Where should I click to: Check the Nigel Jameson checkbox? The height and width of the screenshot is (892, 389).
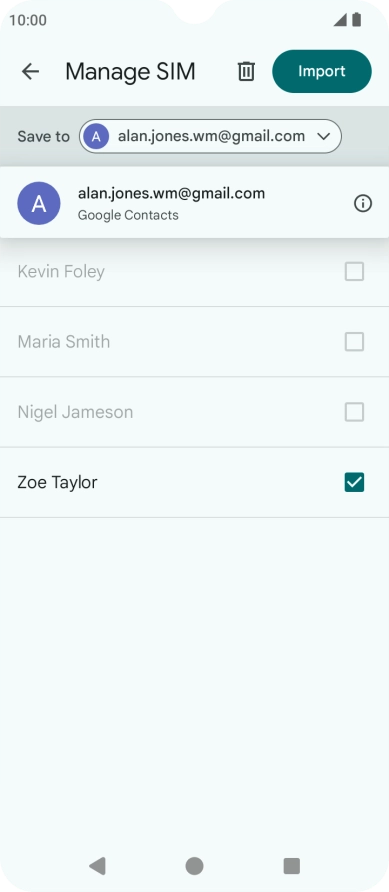point(354,412)
